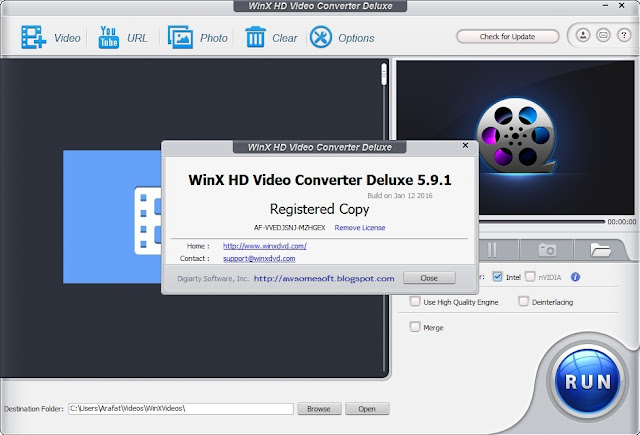Click the Clear trash can icon

click(x=256, y=37)
